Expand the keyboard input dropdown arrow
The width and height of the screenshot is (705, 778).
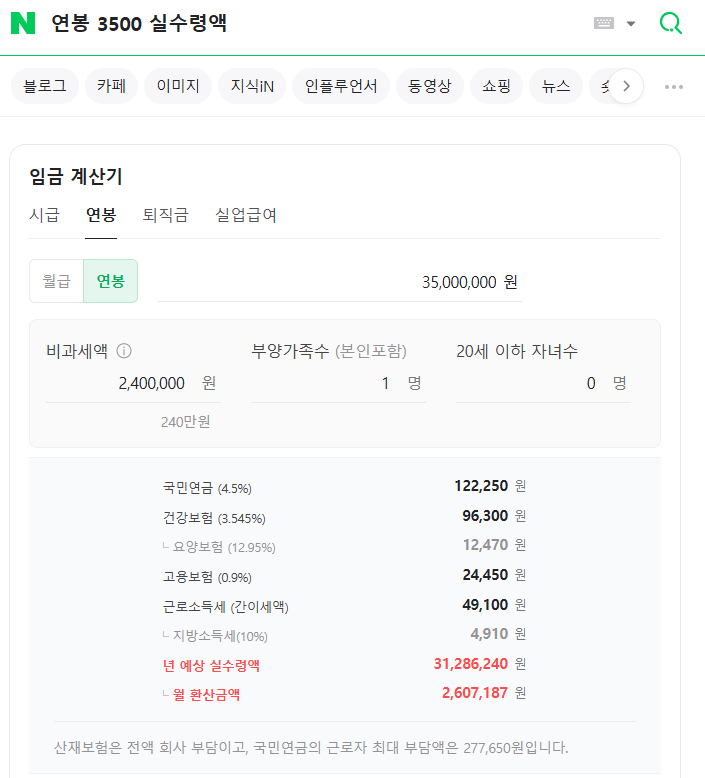tap(631, 24)
